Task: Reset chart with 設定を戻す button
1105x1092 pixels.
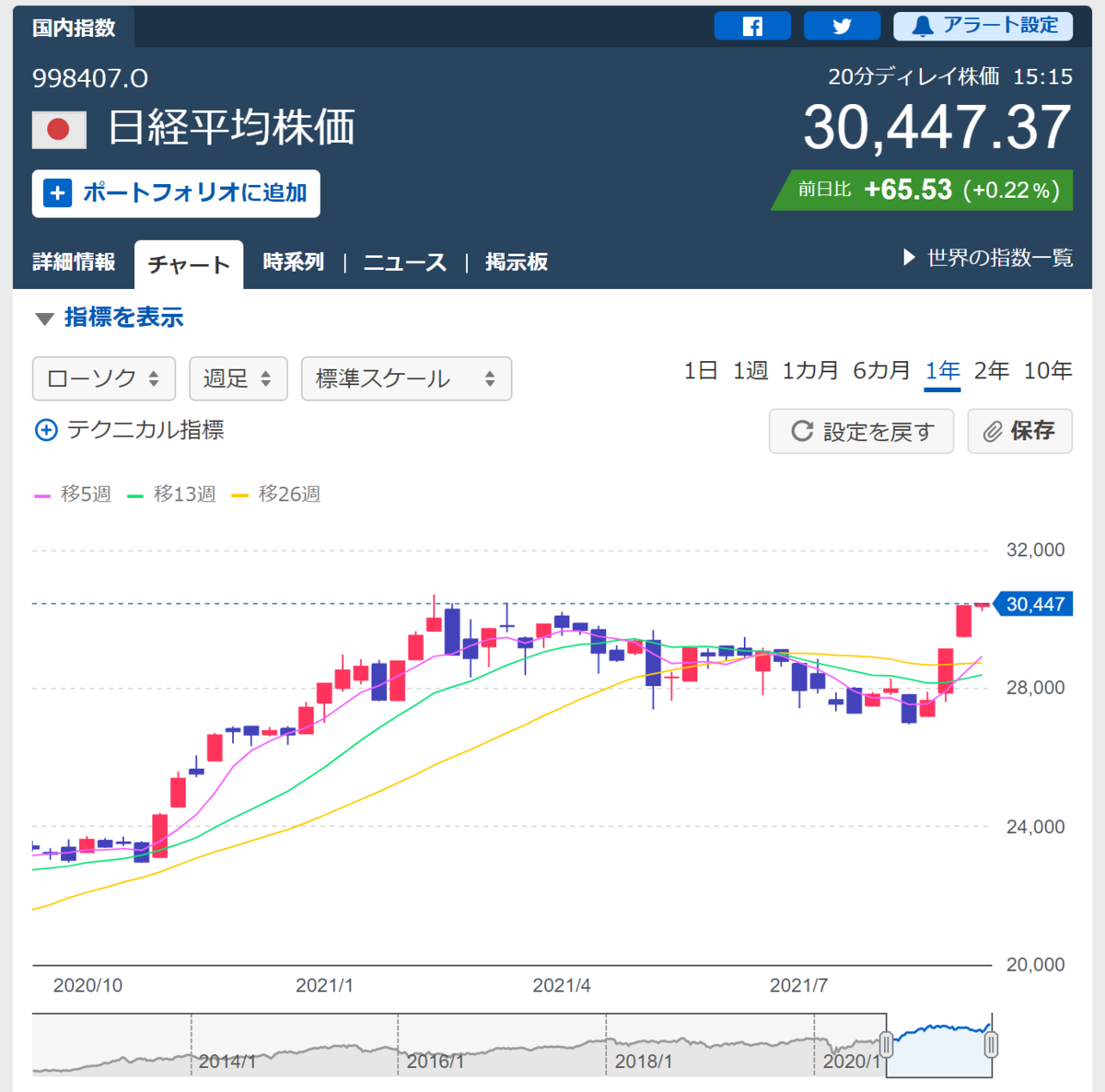Action: click(x=861, y=431)
